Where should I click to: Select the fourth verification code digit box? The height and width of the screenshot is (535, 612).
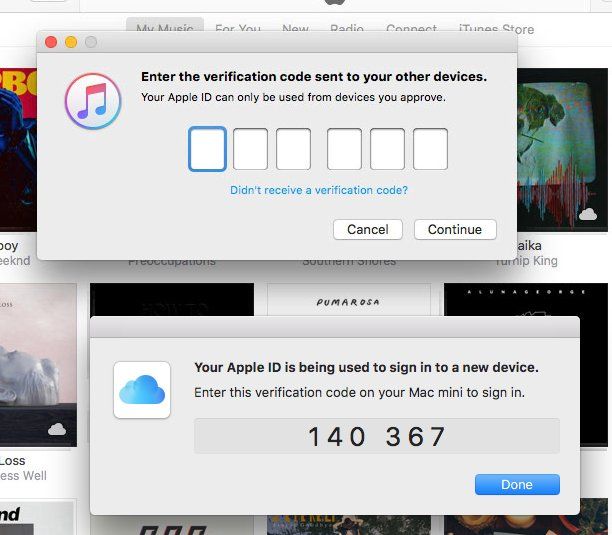coord(344,149)
